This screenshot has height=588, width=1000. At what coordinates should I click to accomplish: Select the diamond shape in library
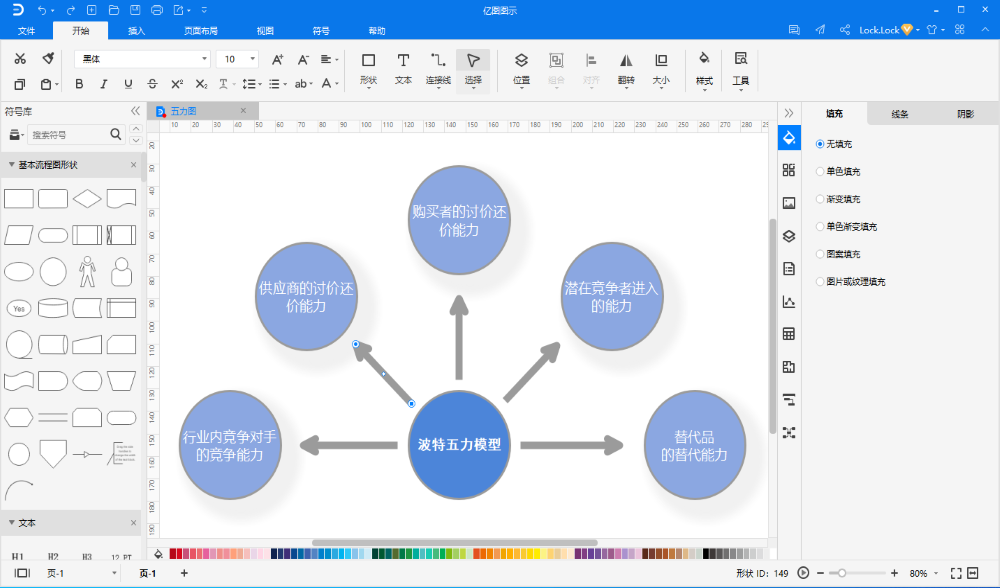point(87,199)
